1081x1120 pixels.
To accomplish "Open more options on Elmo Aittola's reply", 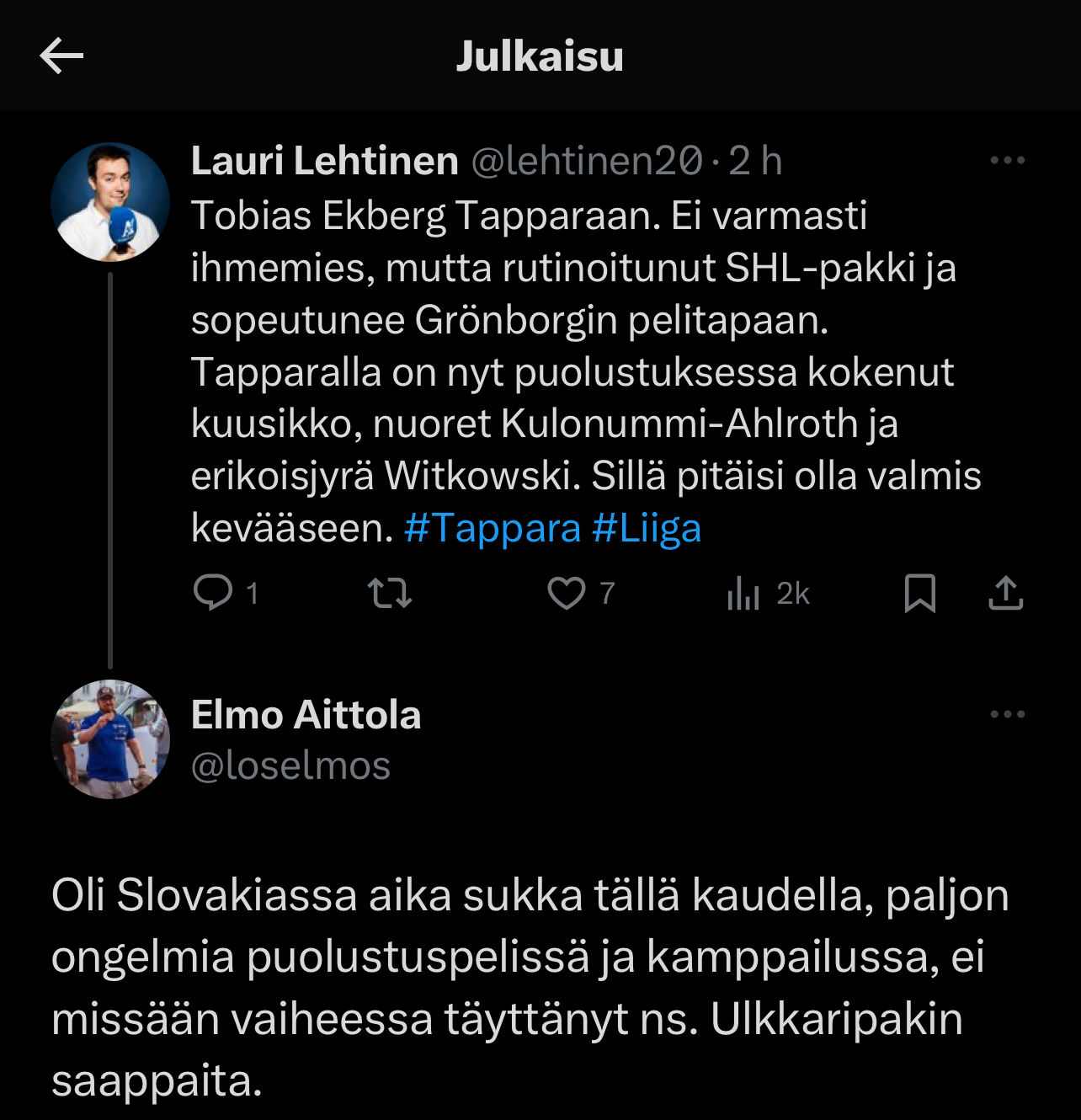I will point(1007,714).
